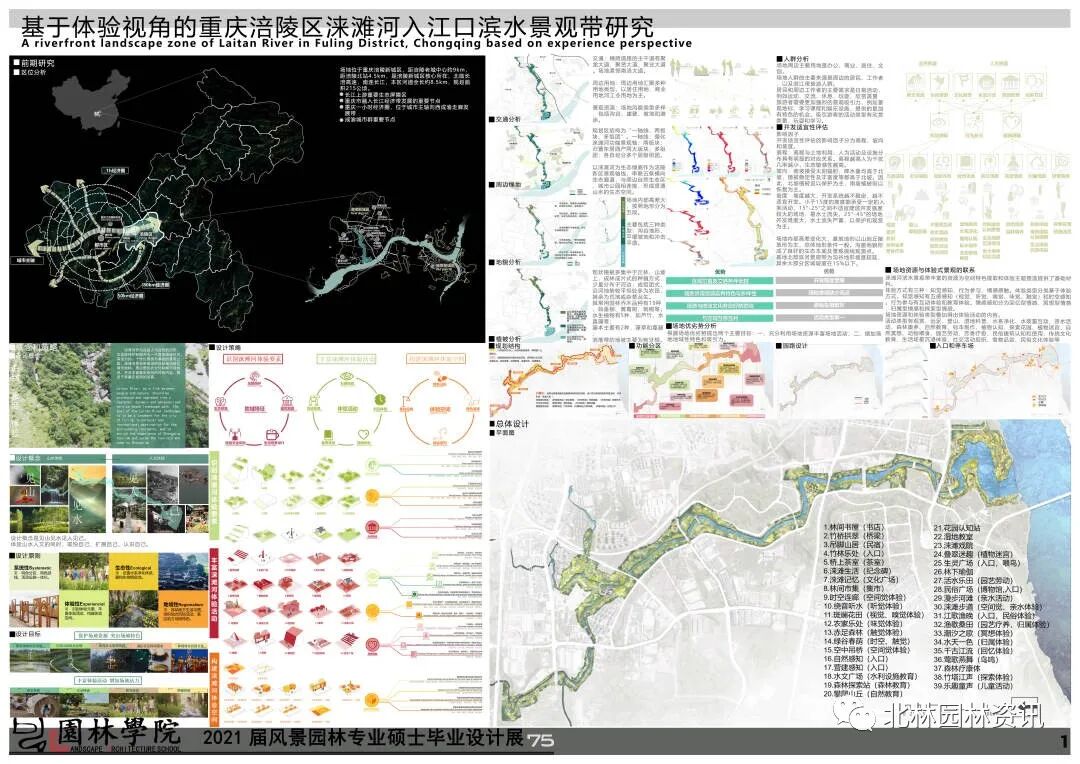1080x764 pixels.
Task: Click the green circular strategy diagram
Action: click(x=346, y=409)
